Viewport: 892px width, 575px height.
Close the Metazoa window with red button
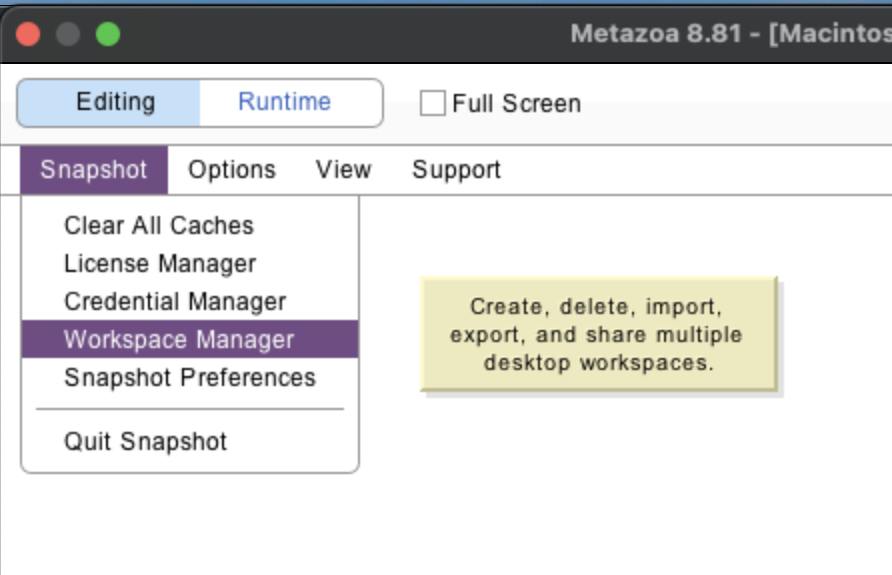click(28, 34)
